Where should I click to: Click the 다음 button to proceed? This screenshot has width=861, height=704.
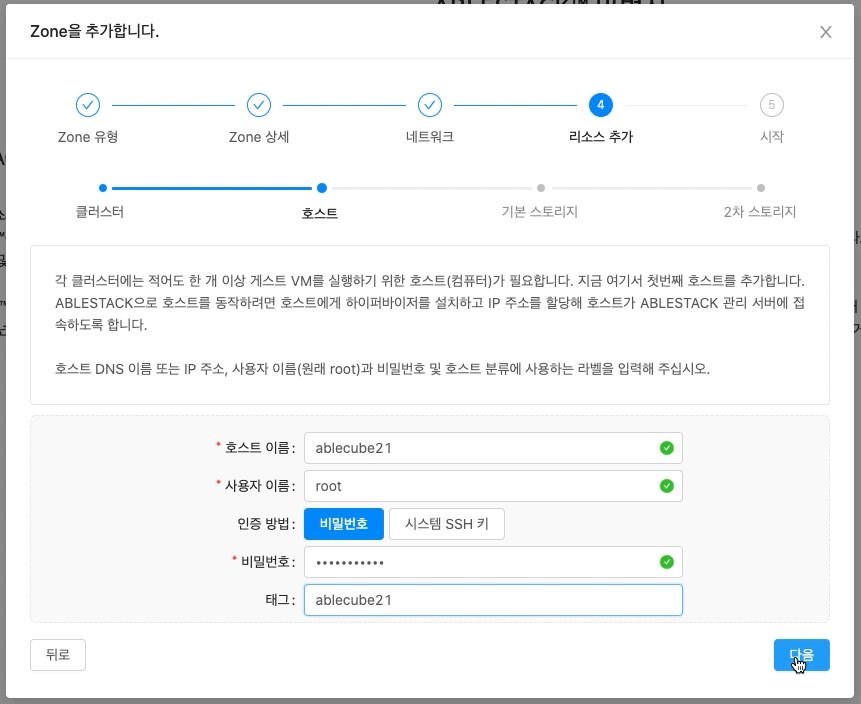pyautogui.click(x=802, y=655)
